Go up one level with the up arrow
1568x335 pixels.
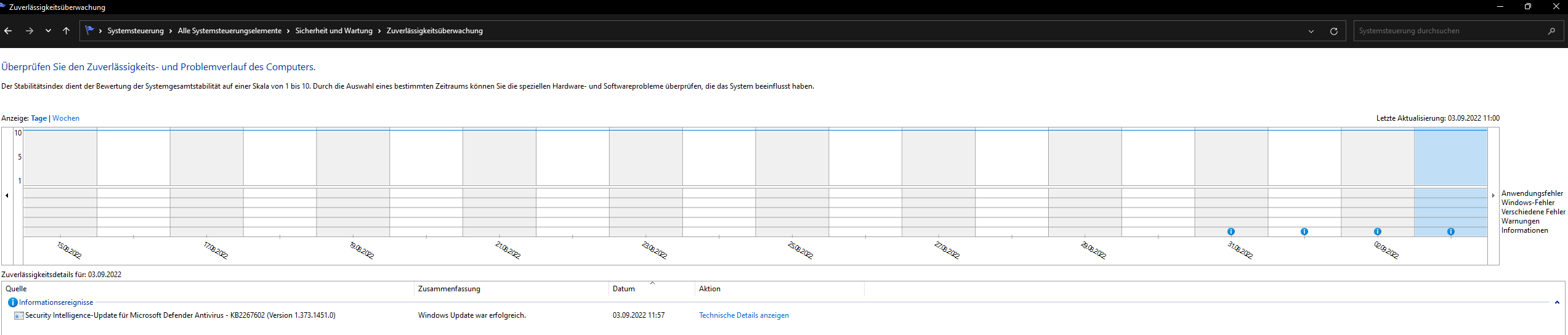66,31
